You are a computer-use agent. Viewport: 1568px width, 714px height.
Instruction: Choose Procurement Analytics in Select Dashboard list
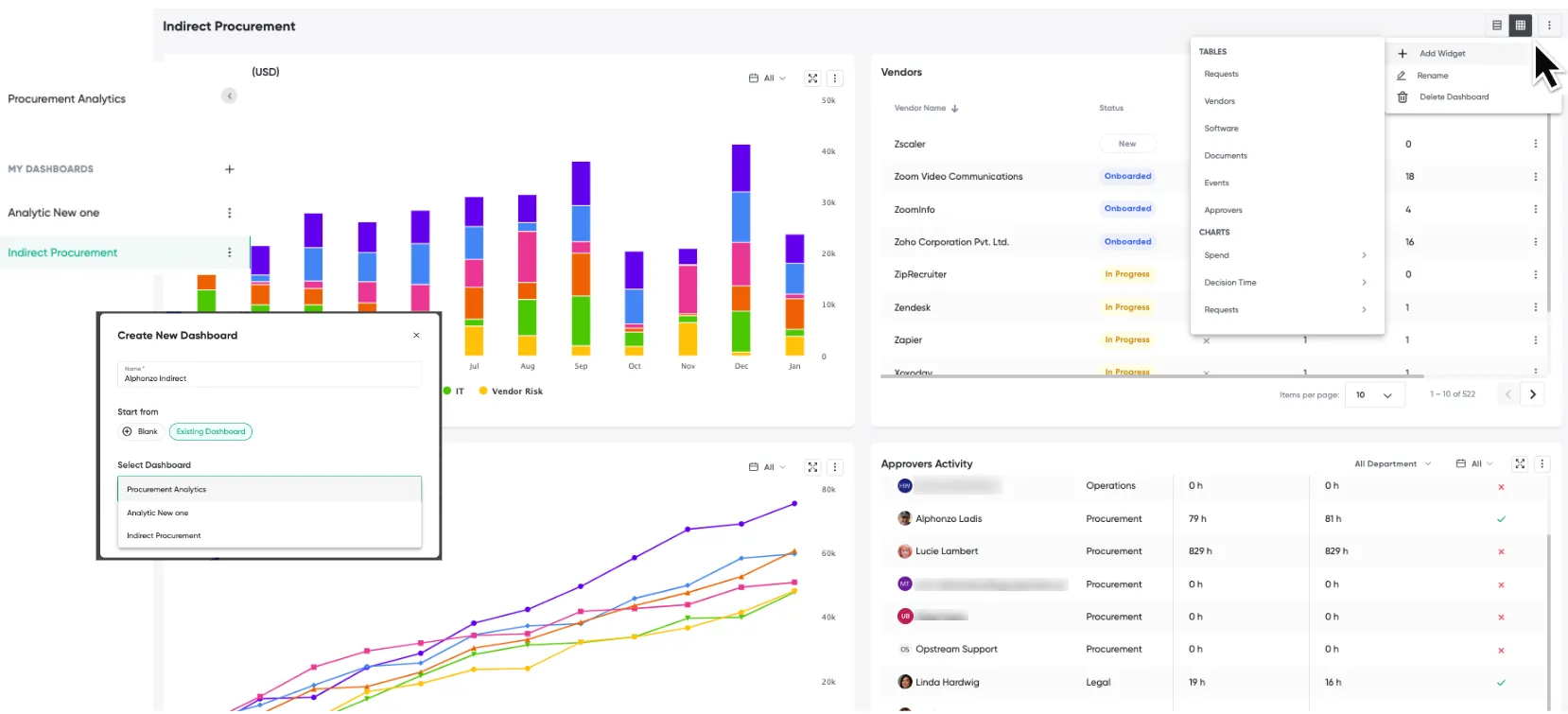tap(270, 489)
